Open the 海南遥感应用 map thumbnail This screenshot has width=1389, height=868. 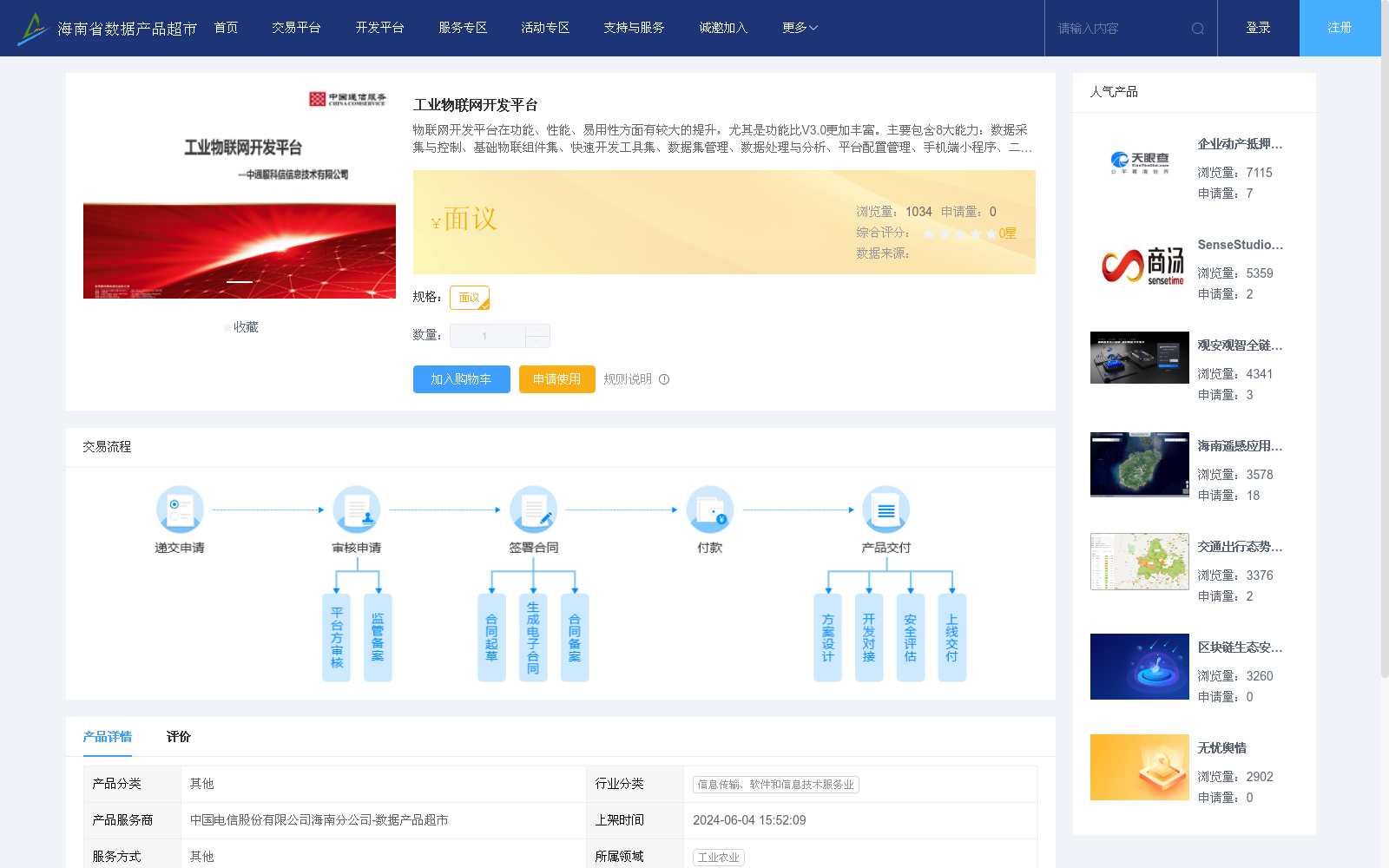tap(1140, 464)
